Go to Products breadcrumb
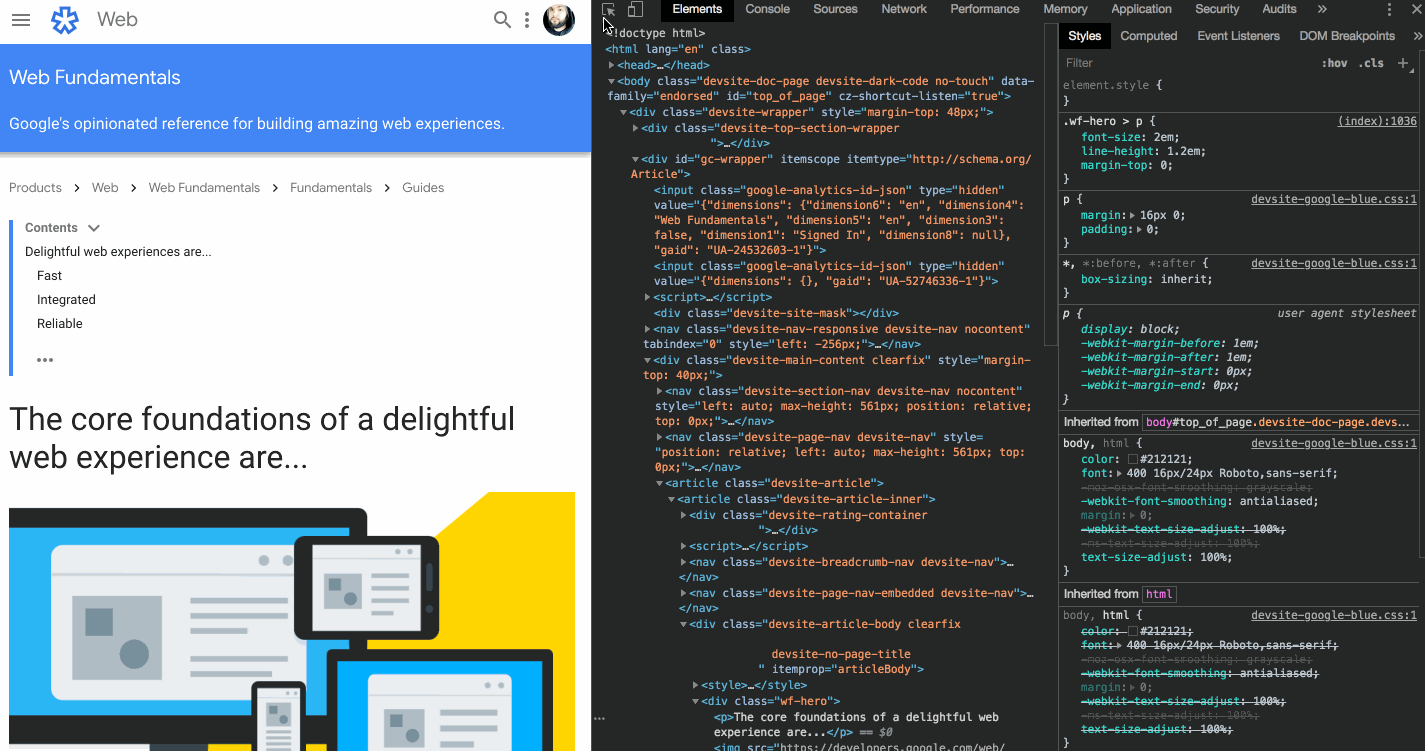The width and height of the screenshot is (1425, 751). click(x=35, y=188)
